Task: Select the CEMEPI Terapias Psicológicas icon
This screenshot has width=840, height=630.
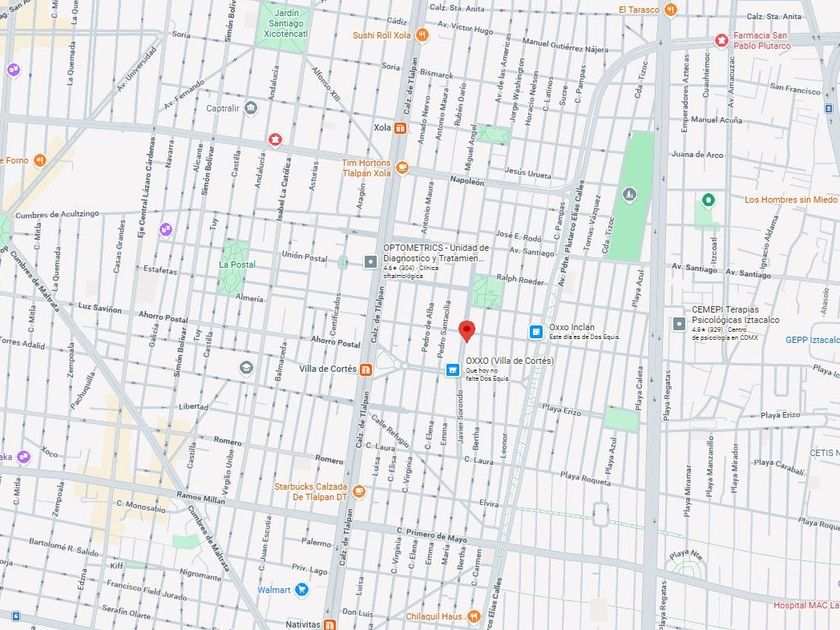Action: (x=679, y=324)
